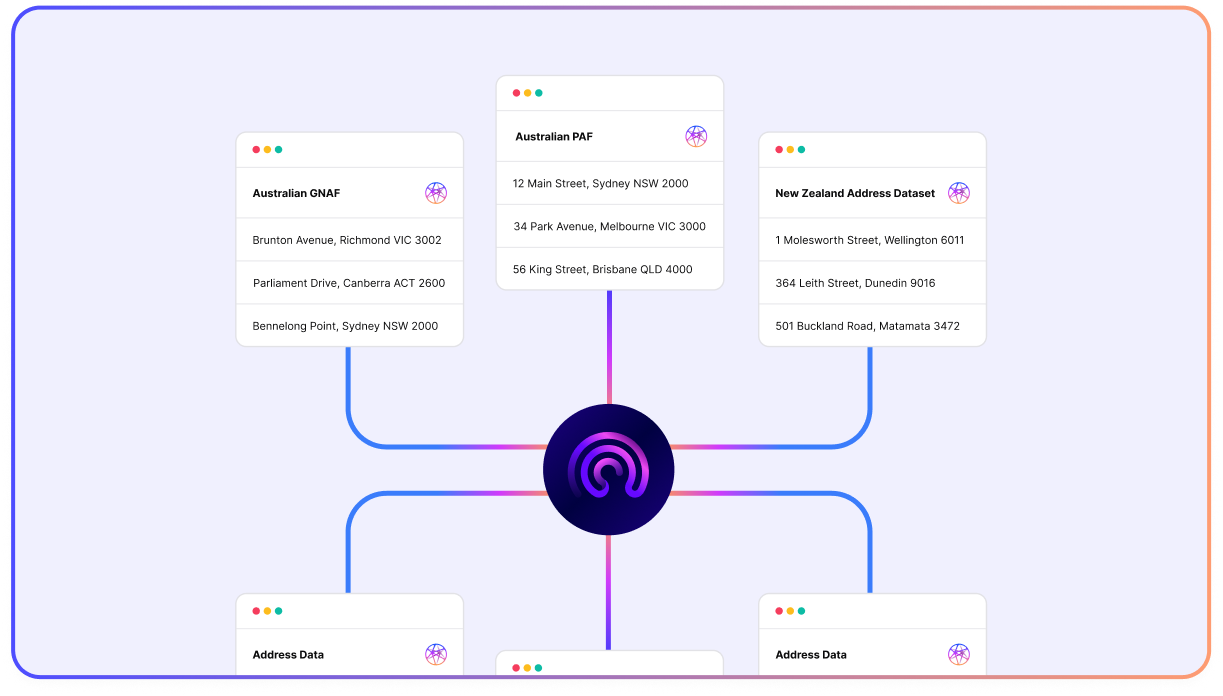Viewport: 1223px width, 696px height.
Task: Click the red dot on Australian PAF card
Action: pos(516,93)
